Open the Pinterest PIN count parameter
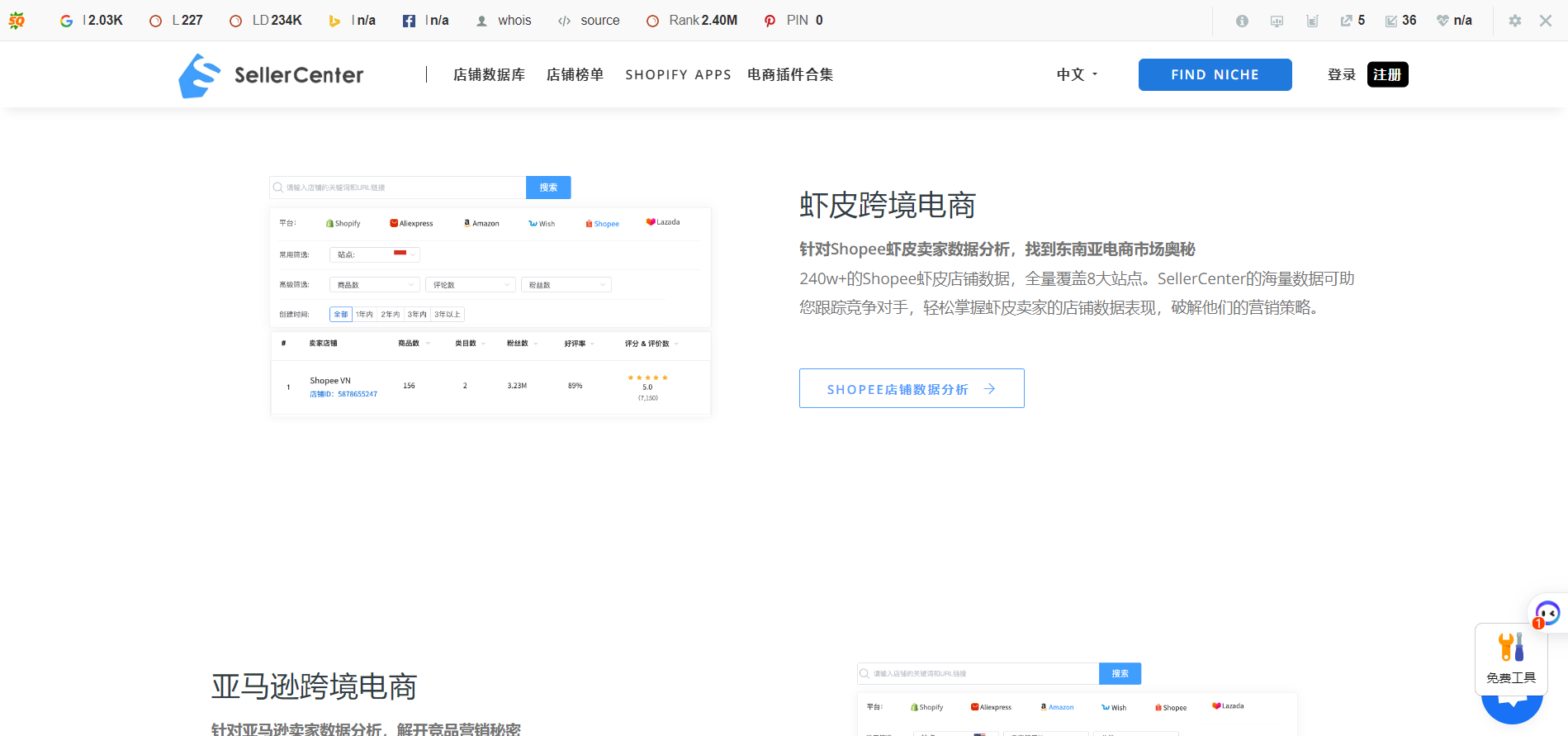Image resolution: width=1568 pixels, height=736 pixels. pos(793,21)
